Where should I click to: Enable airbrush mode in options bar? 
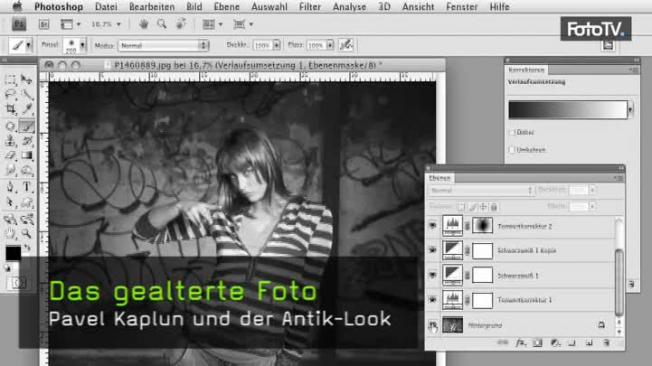pos(346,45)
